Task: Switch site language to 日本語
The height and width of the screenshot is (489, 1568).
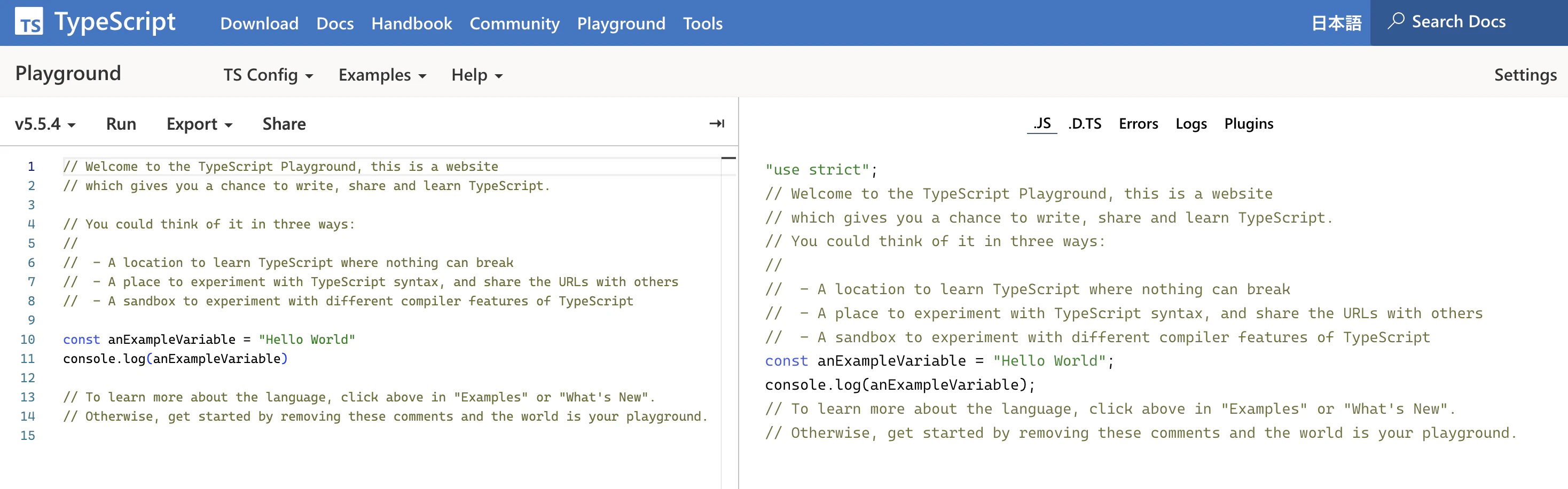Action: [x=1336, y=23]
